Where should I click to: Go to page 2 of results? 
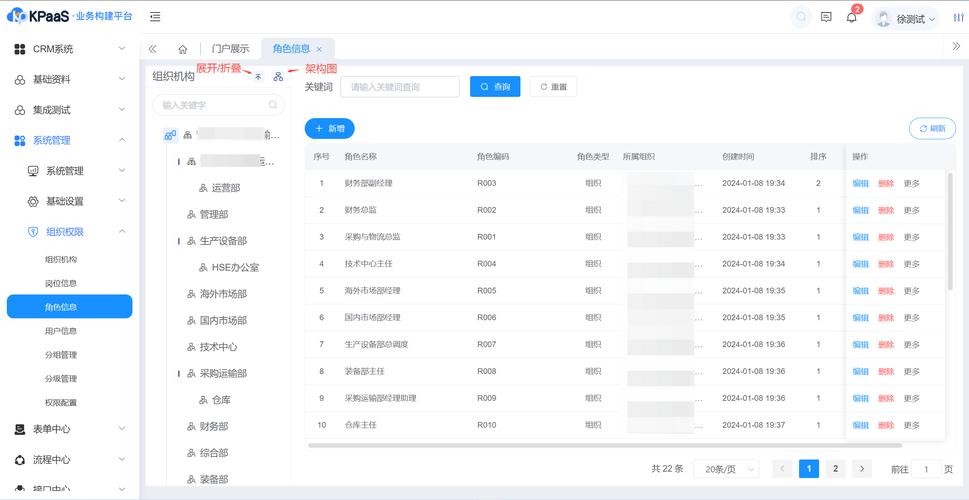836,468
